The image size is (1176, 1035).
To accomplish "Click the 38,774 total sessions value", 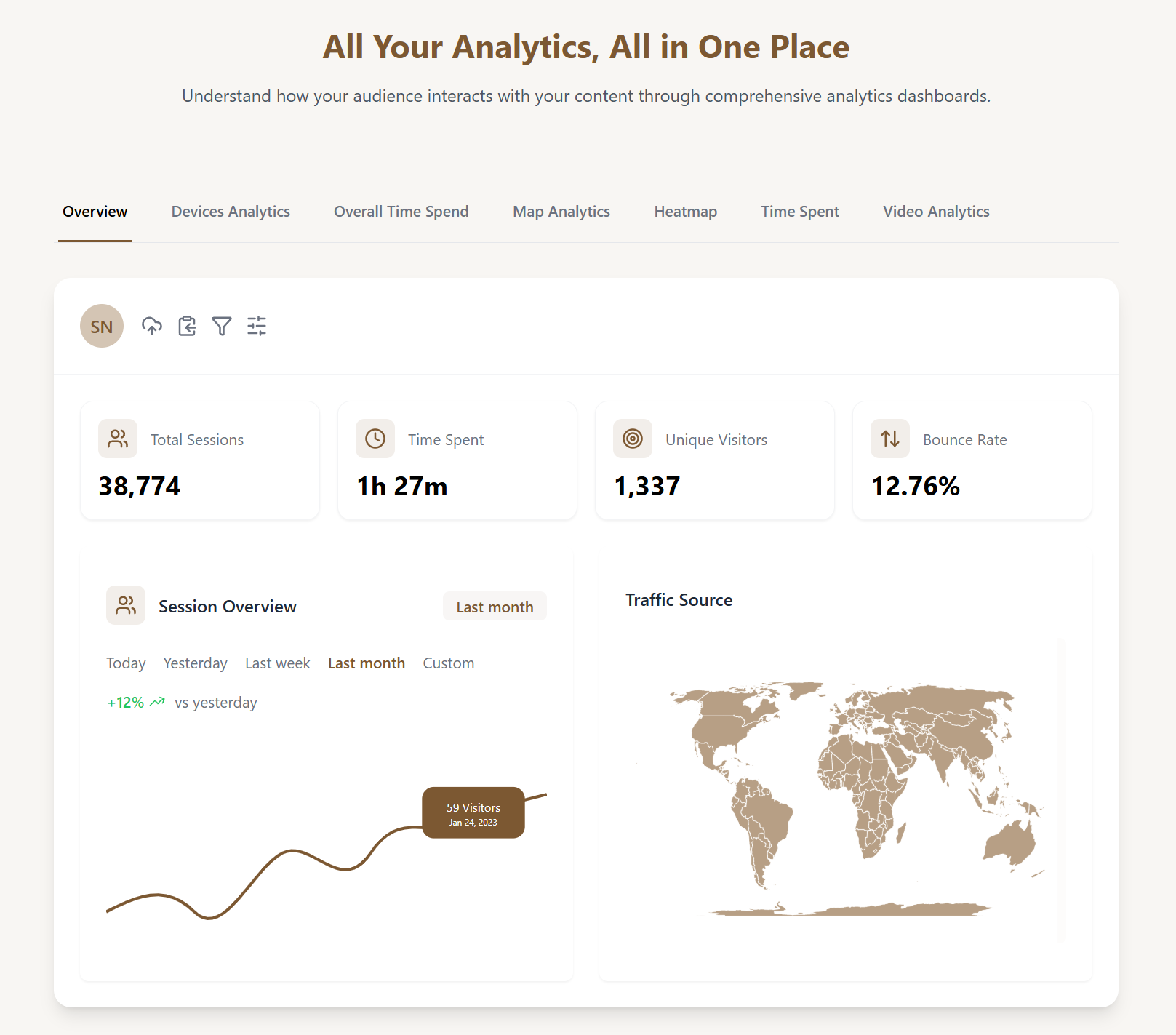I will coord(140,486).
